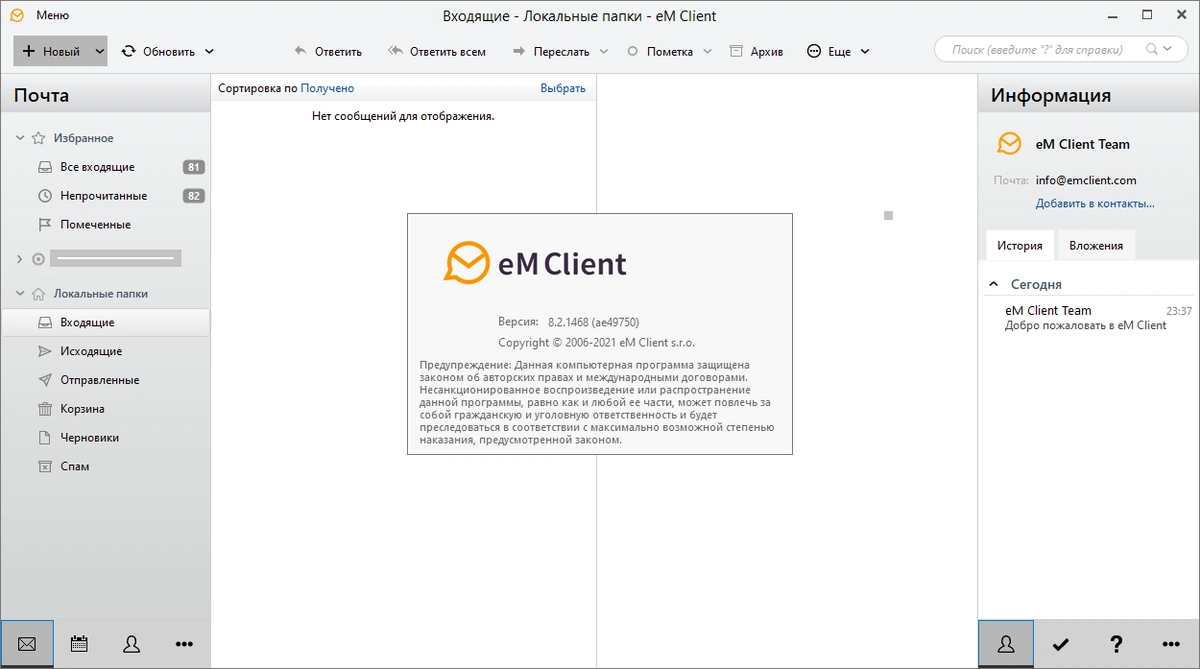Select the Входящие inbox folder
The image size is (1200, 669).
[x=106, y=323]
